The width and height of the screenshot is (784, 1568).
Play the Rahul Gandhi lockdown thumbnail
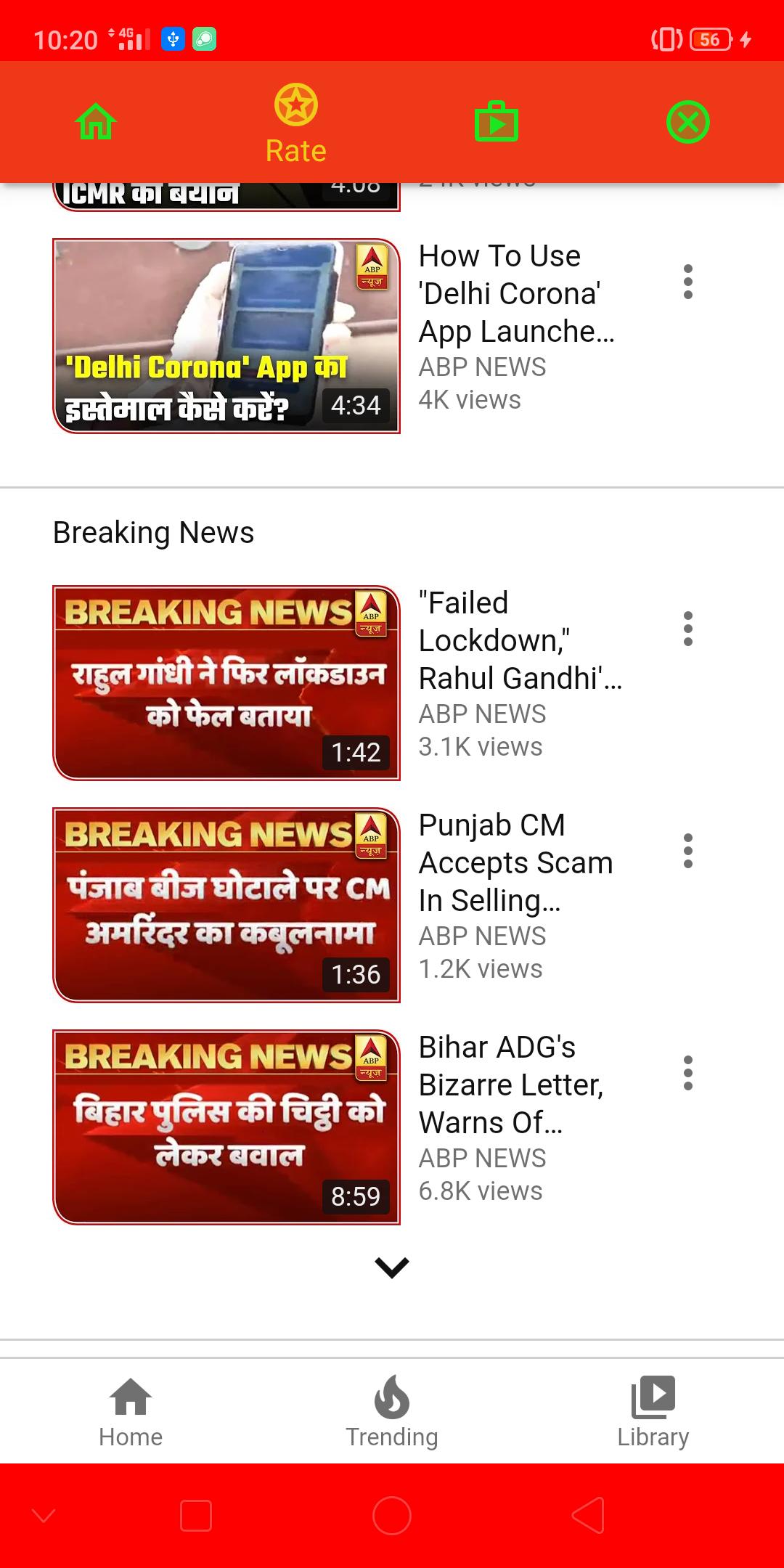(226, 683)
